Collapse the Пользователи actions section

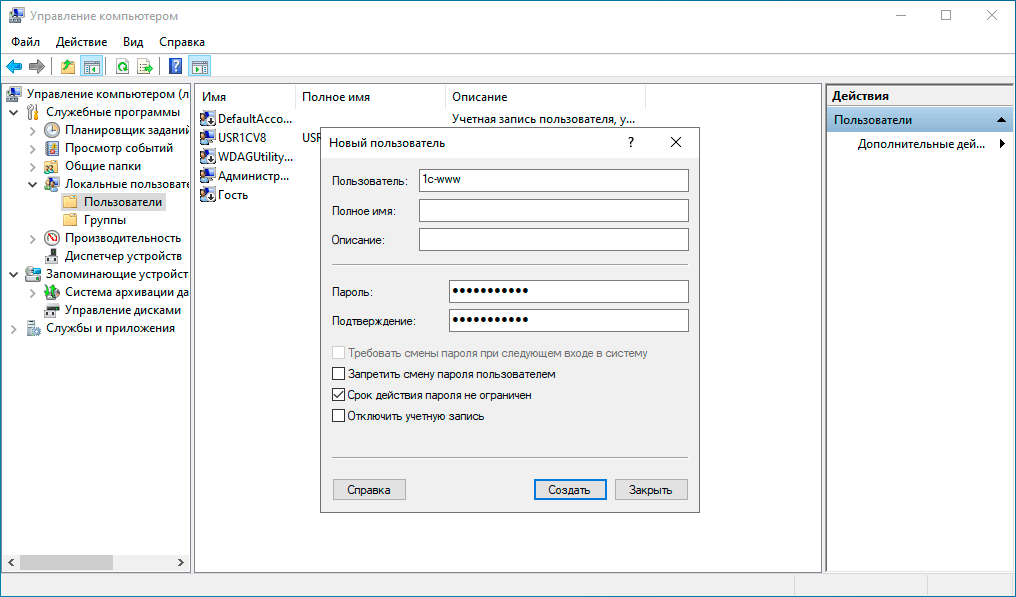click(x=1001, y=120)
